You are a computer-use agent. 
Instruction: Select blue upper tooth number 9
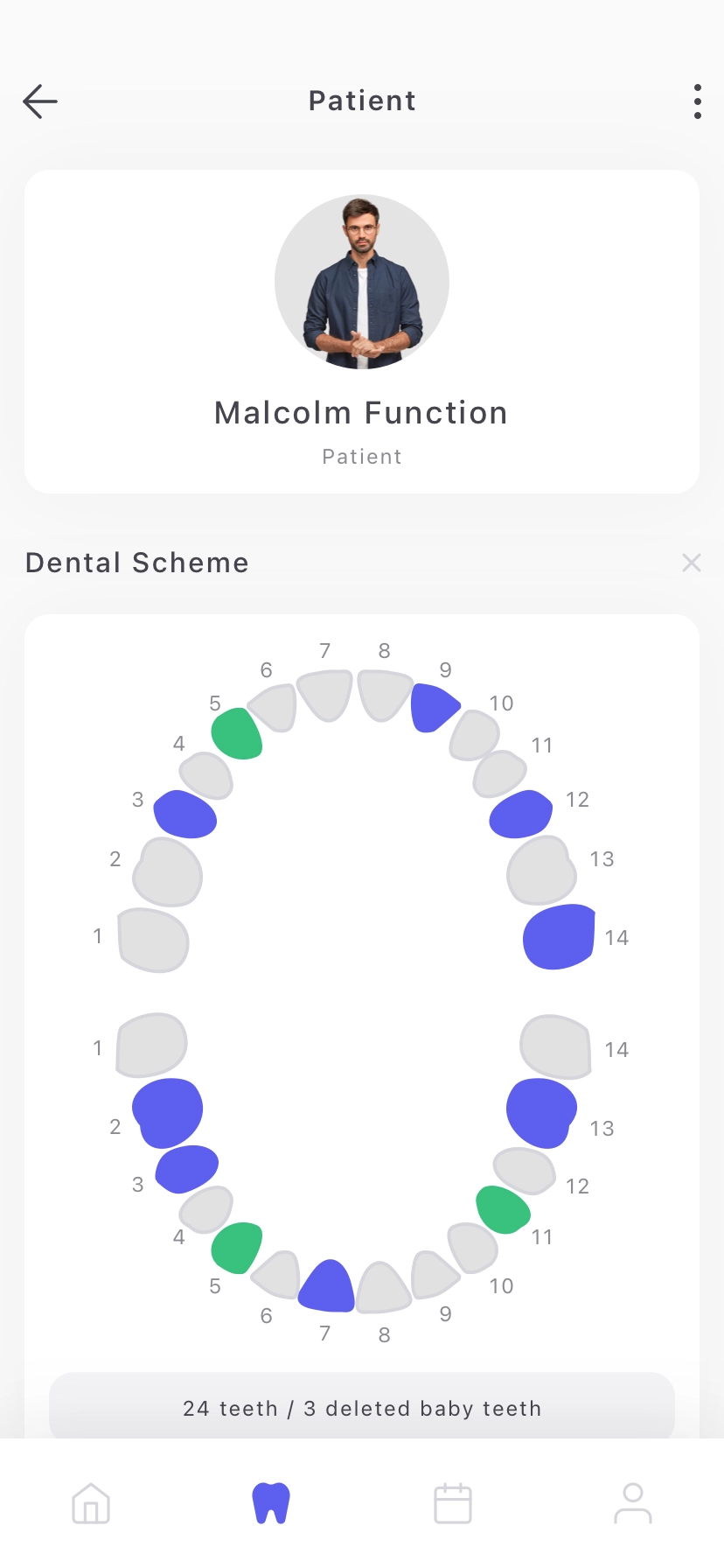pyautogui.click(x=435, y=707)
